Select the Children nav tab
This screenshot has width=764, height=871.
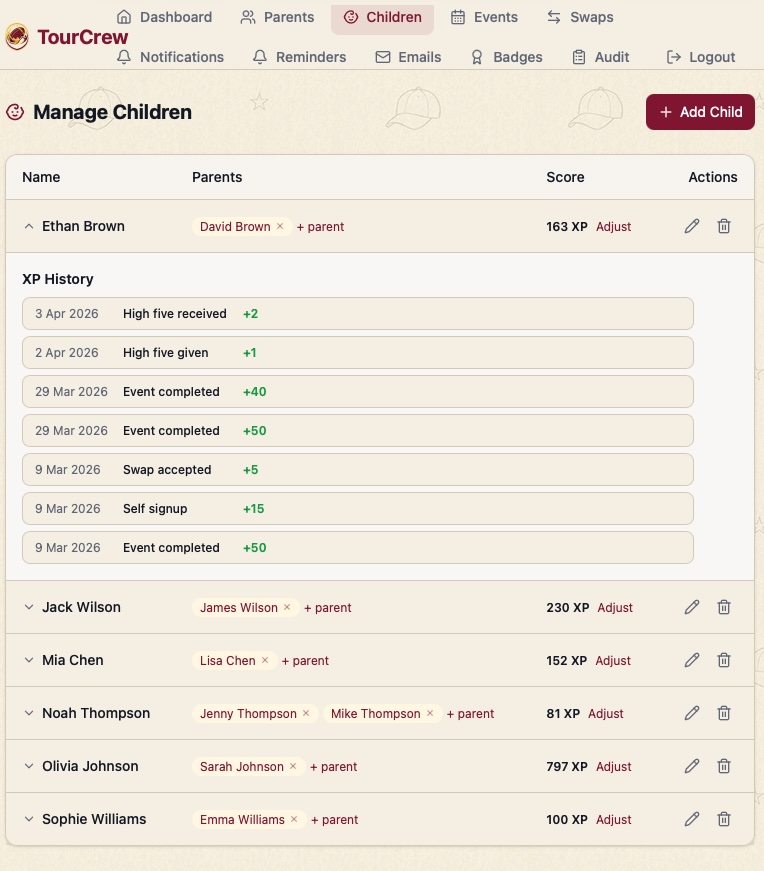(382, 17)
